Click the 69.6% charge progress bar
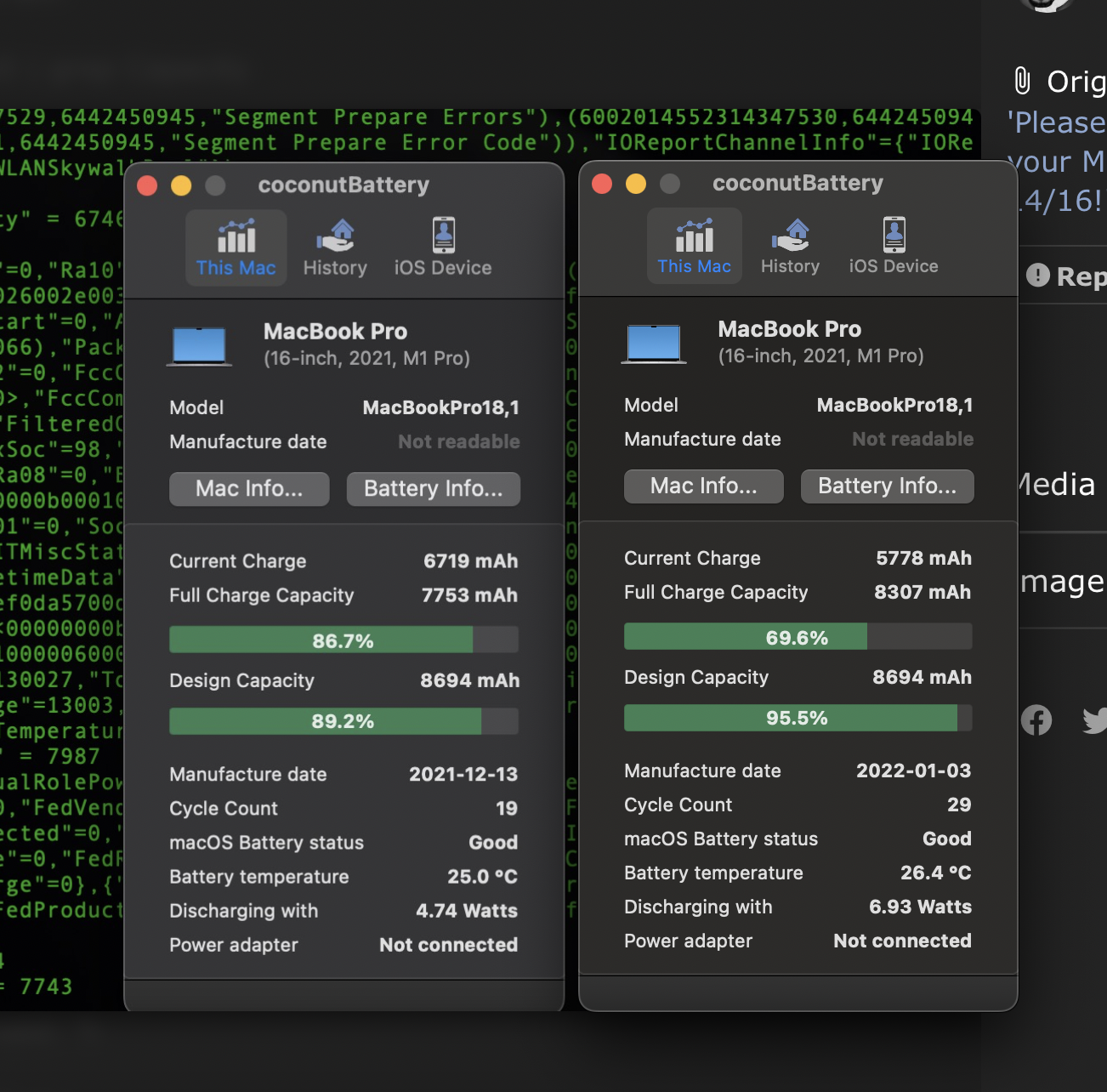 pos(798,636)
